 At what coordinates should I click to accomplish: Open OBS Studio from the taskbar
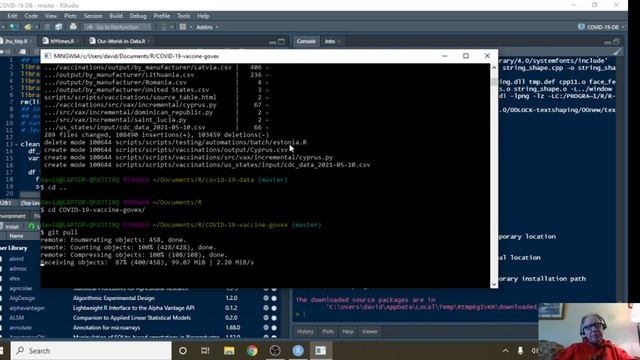click(275, 351)
